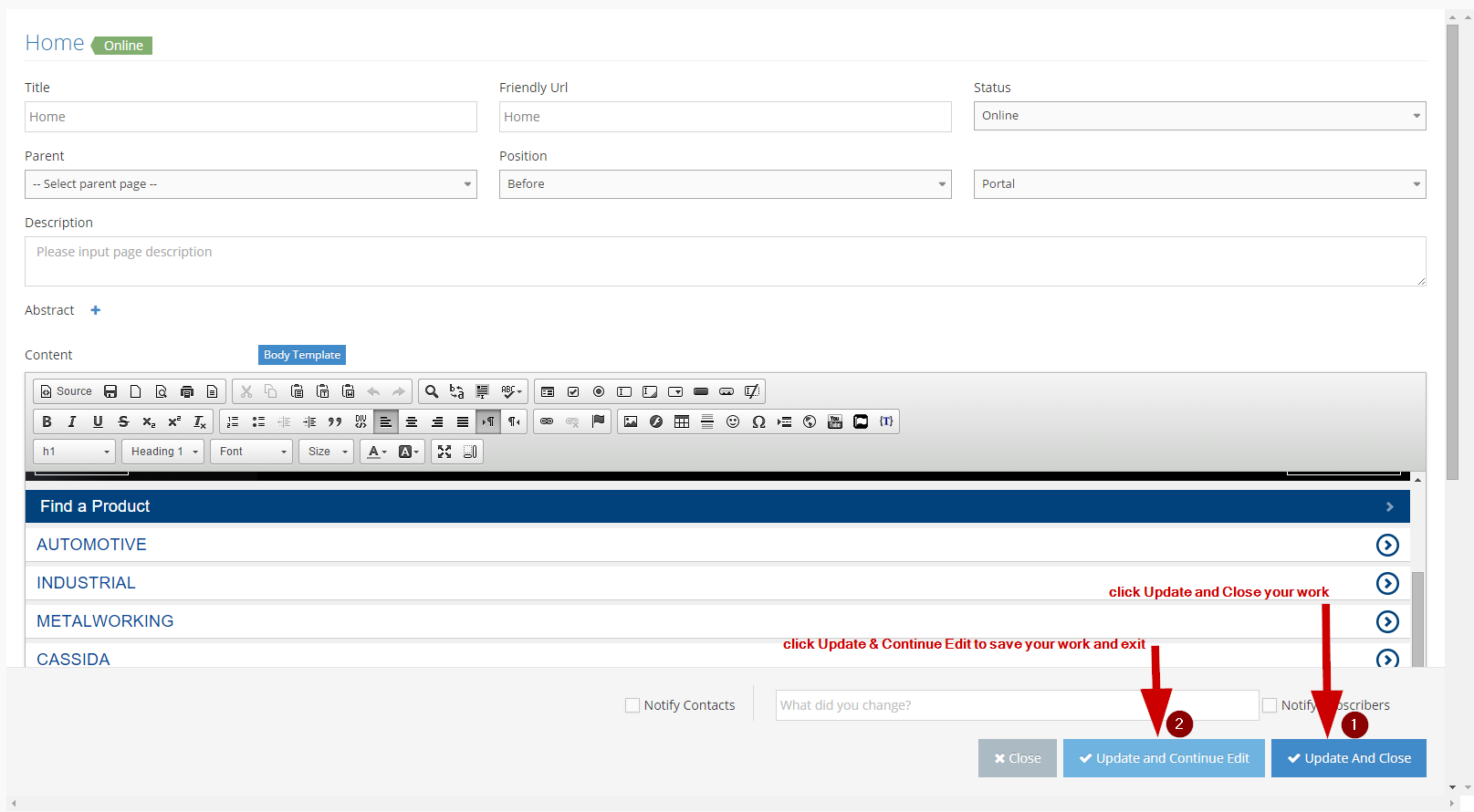
Task: Insert a bulleted list
Action: point(258,422)
